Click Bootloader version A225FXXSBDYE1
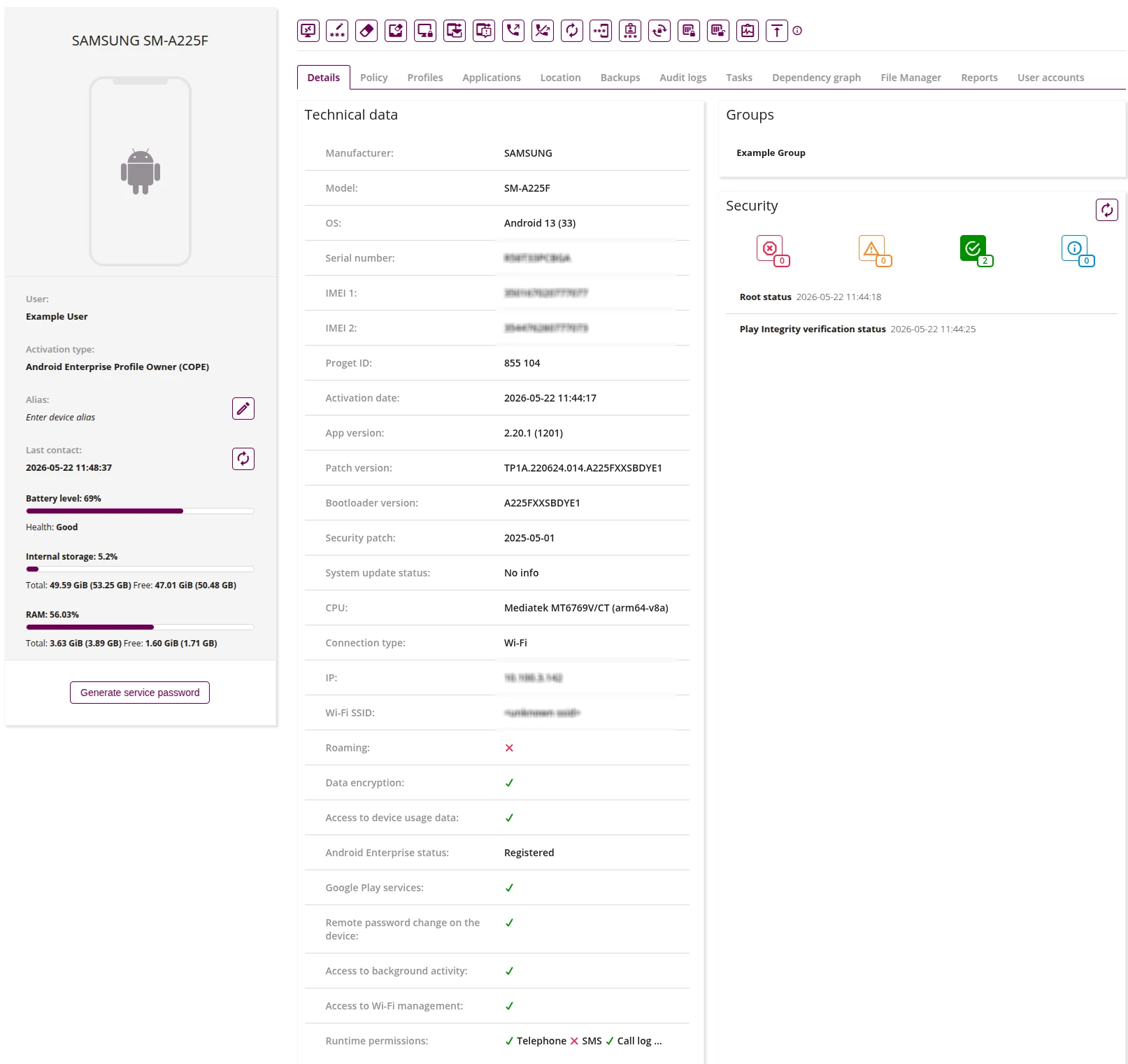This screenshot has height=1064, width=1128. click(542, 503)
